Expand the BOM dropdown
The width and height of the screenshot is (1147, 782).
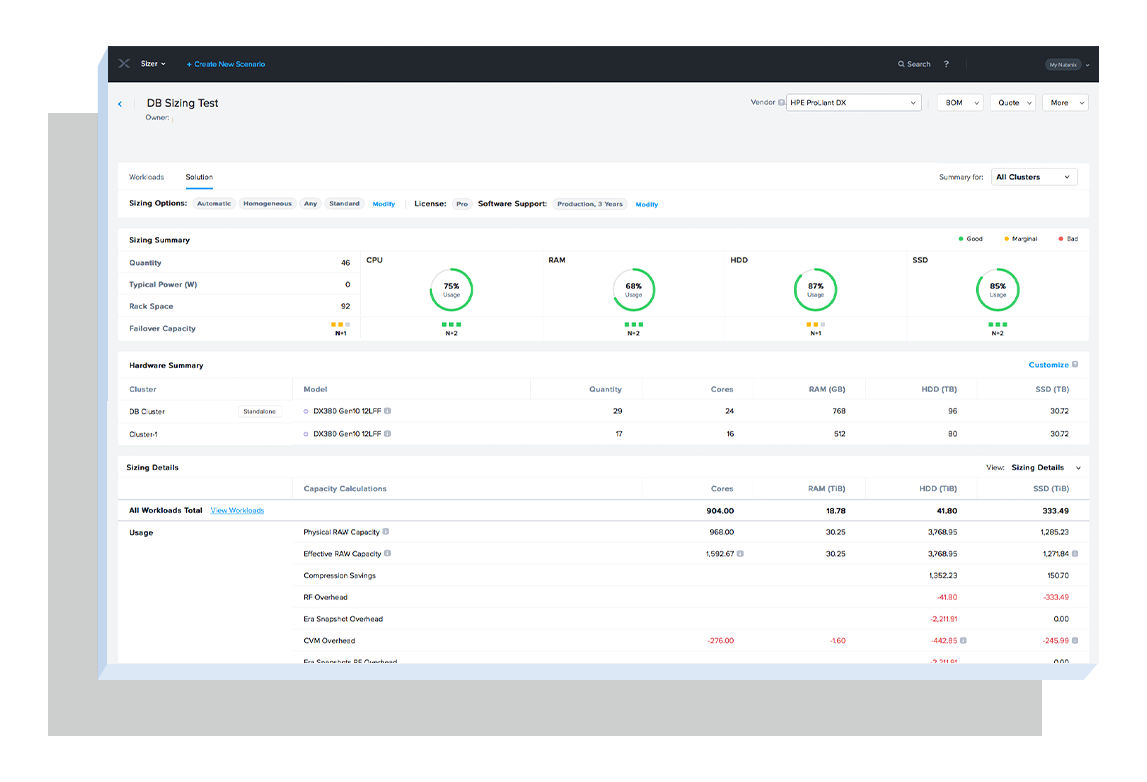tap(959, 103)
